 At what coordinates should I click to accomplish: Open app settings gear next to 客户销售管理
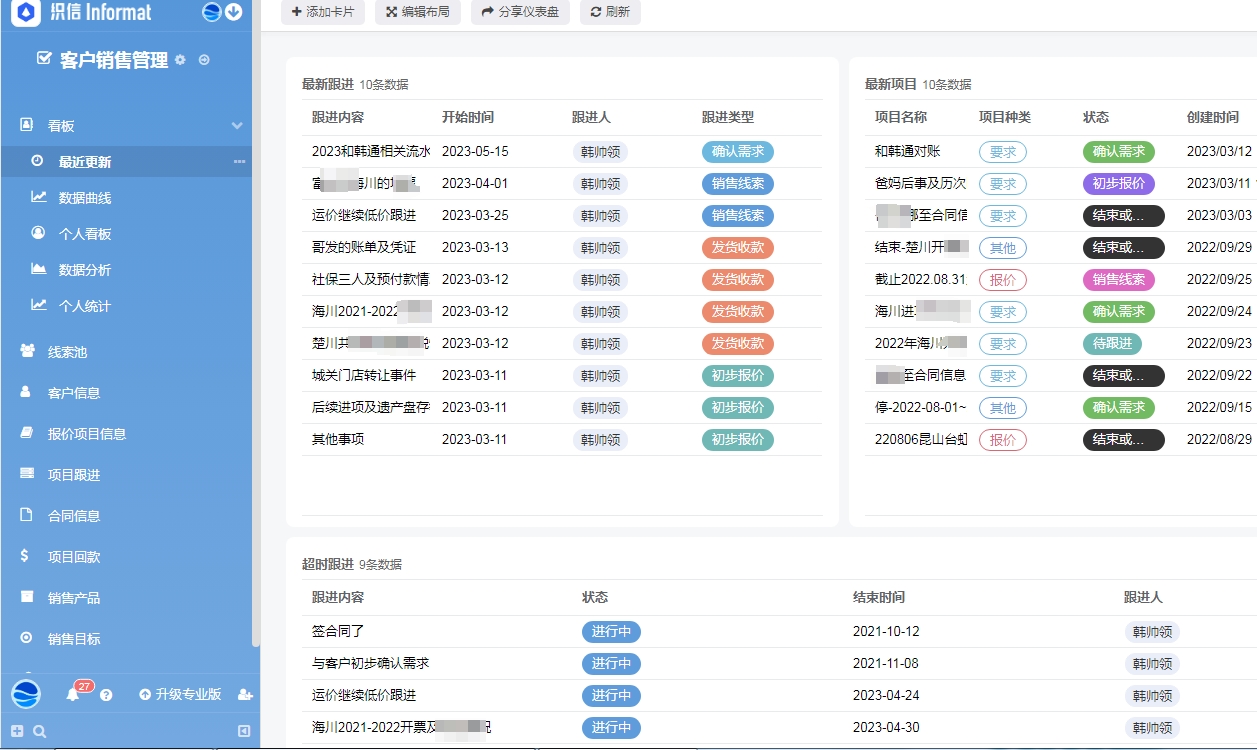[180, 60]
